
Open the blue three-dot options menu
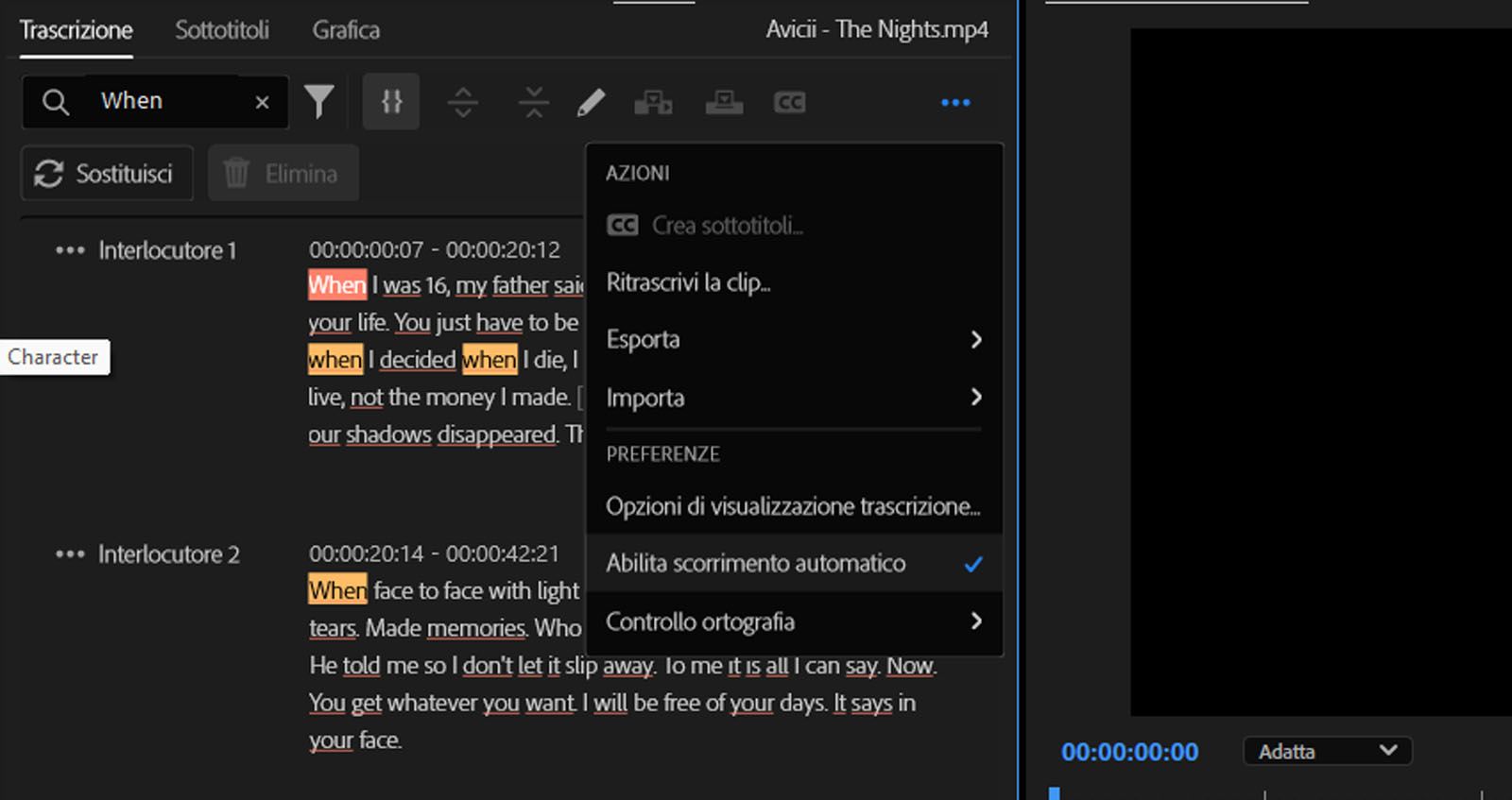click(955, 102)
